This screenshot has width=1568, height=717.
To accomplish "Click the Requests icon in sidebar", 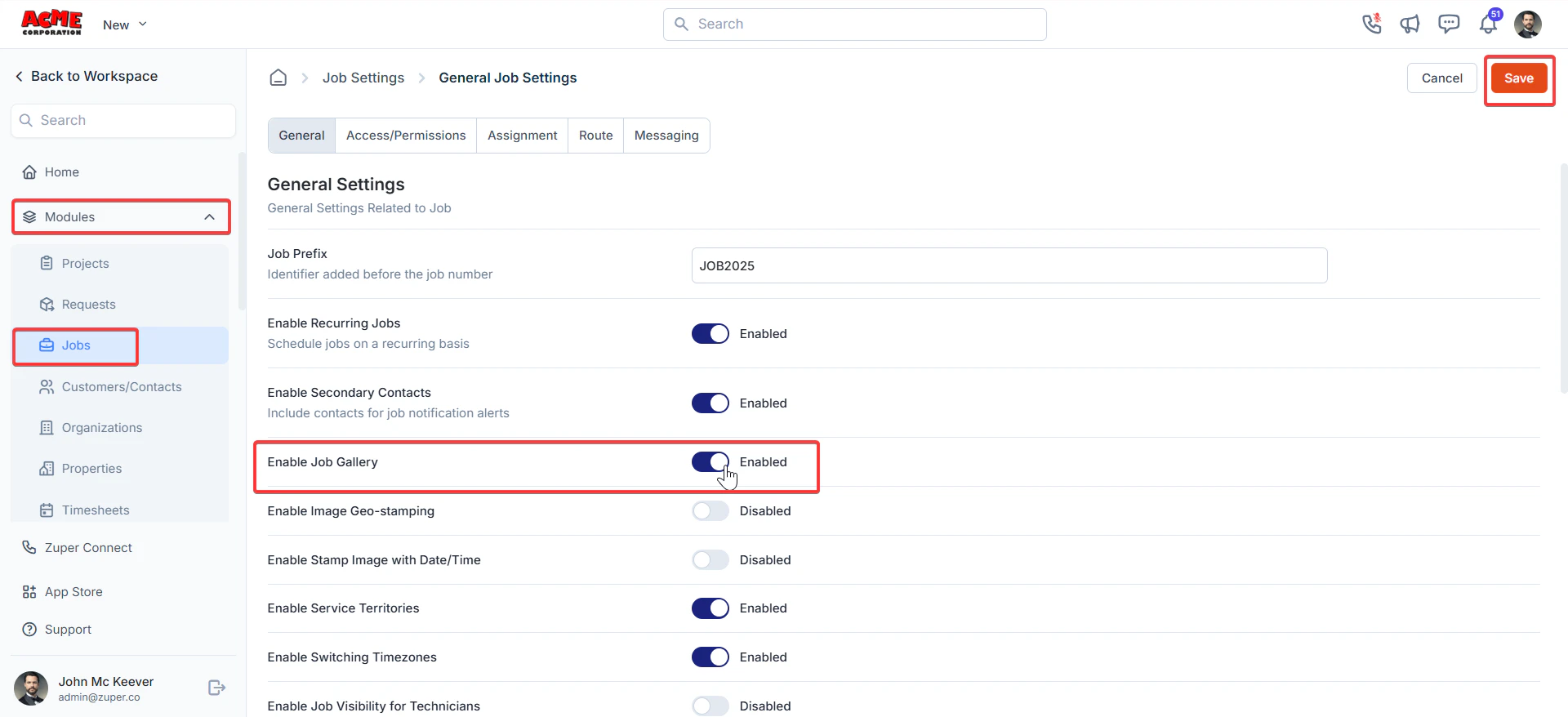I will [x=47, y=304].
